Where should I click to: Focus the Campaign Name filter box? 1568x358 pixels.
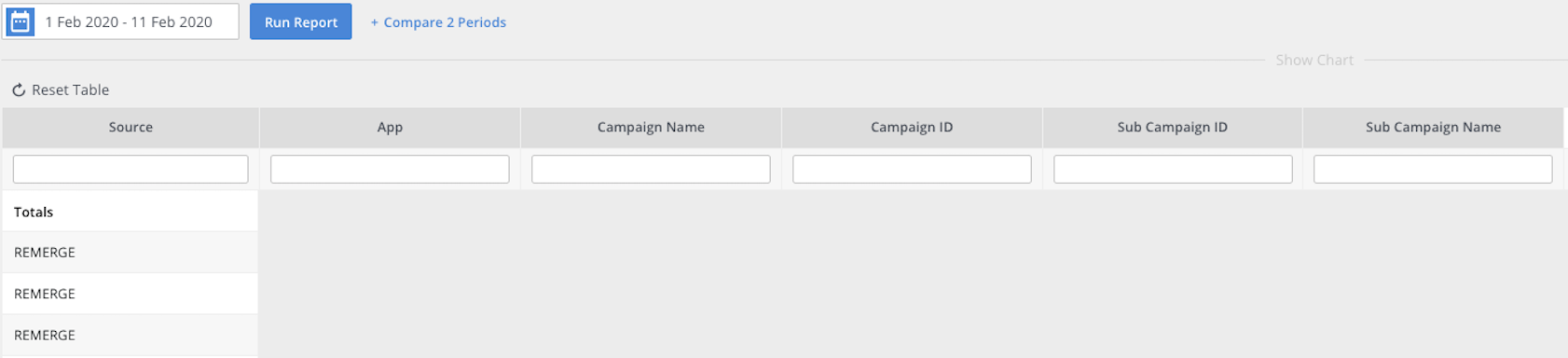click(651, 169)
